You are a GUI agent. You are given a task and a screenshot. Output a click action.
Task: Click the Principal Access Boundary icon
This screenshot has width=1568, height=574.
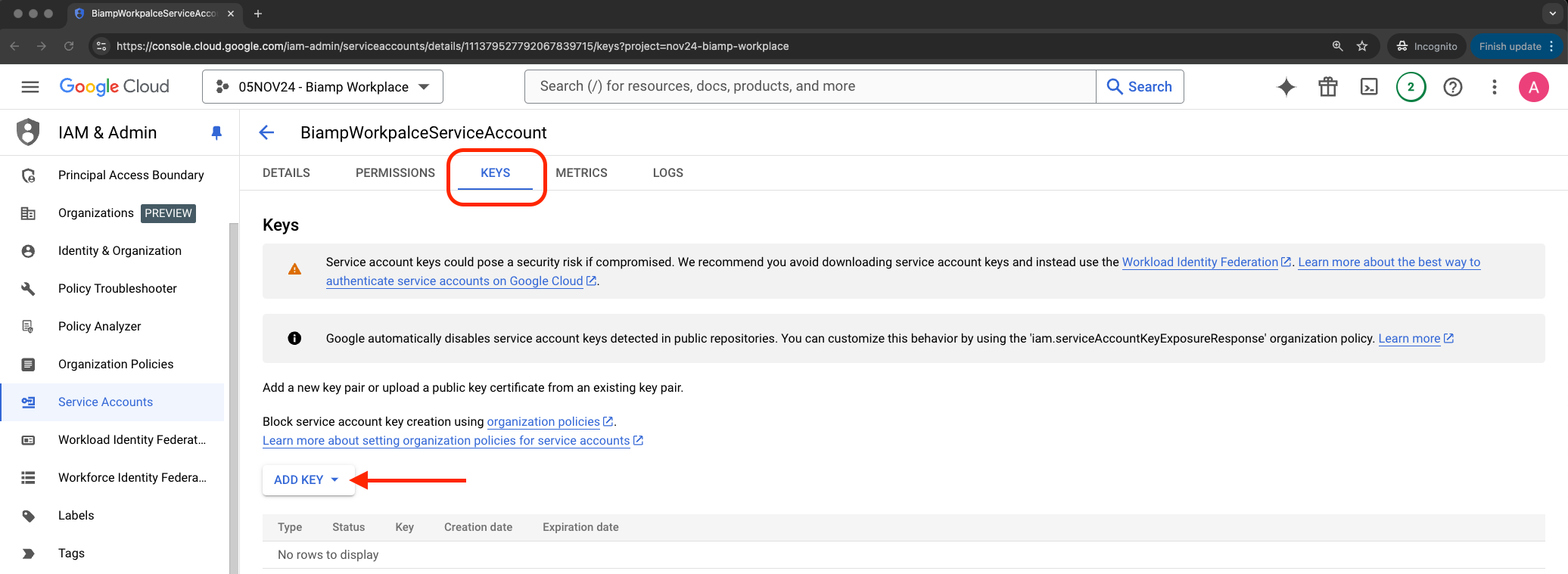coord(28,175)
